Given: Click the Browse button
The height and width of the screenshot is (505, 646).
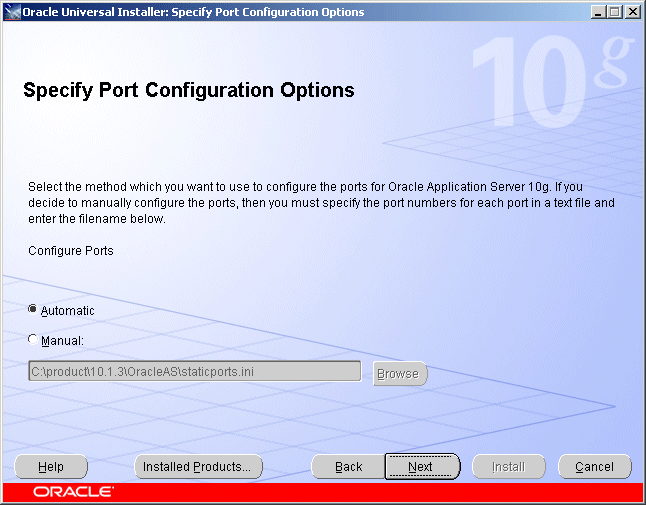Looking at the screenshot, I should coord(400,374).
